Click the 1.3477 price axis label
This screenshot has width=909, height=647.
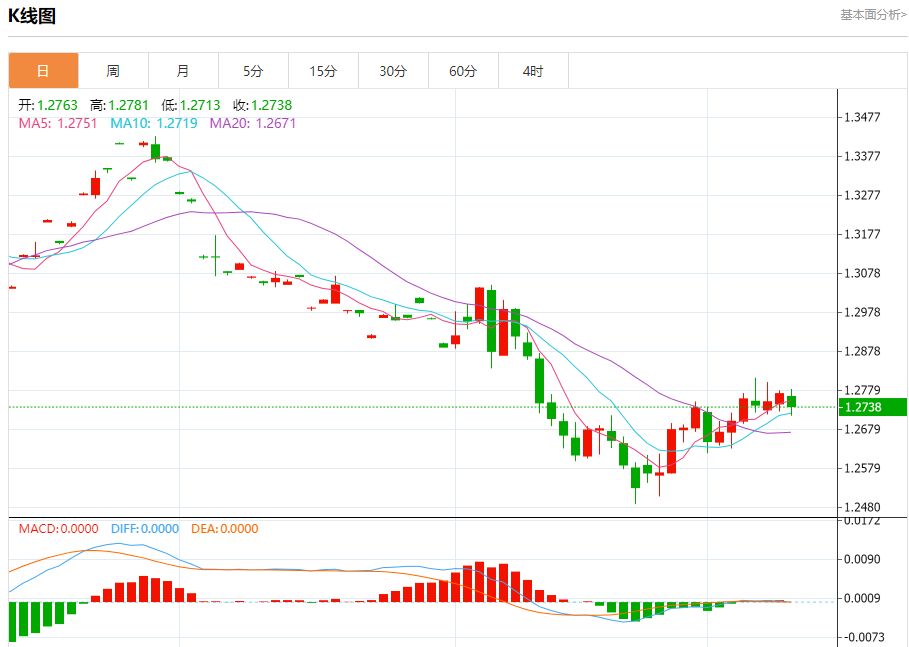coord(862,117)
